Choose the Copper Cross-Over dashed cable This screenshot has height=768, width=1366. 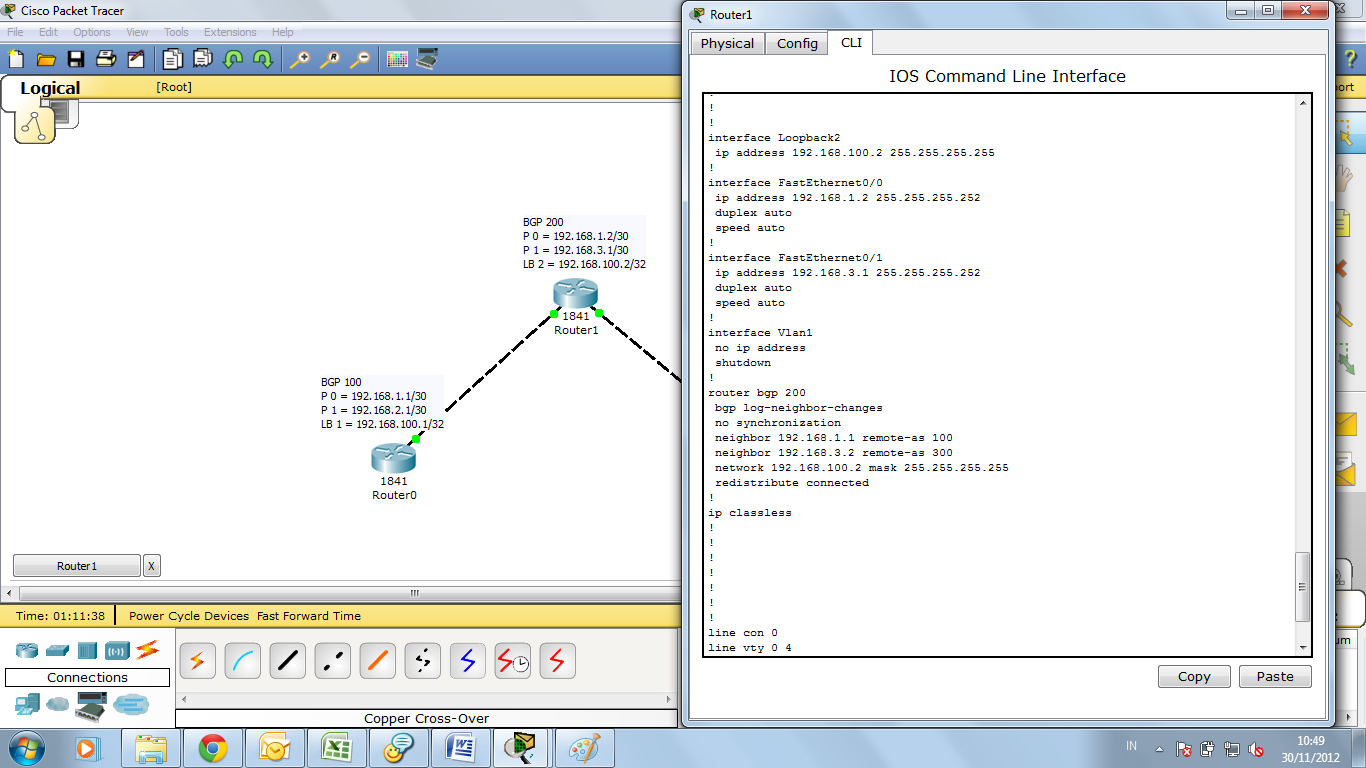[332, 661]
